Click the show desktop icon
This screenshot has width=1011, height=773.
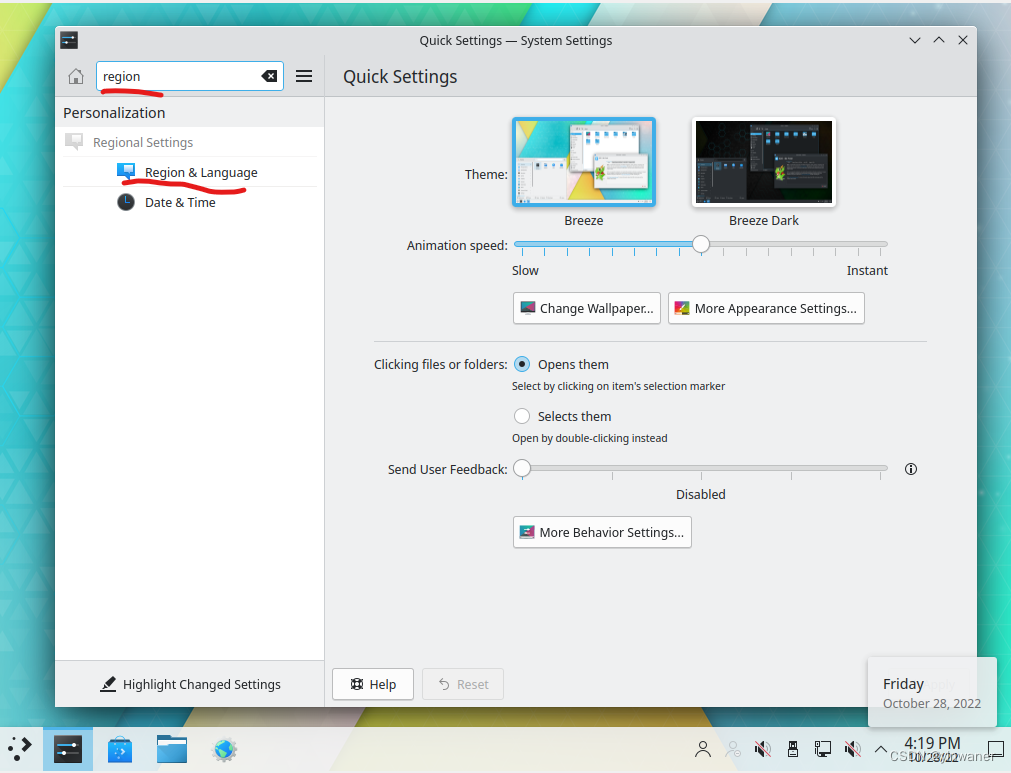(x=996, y=749)
